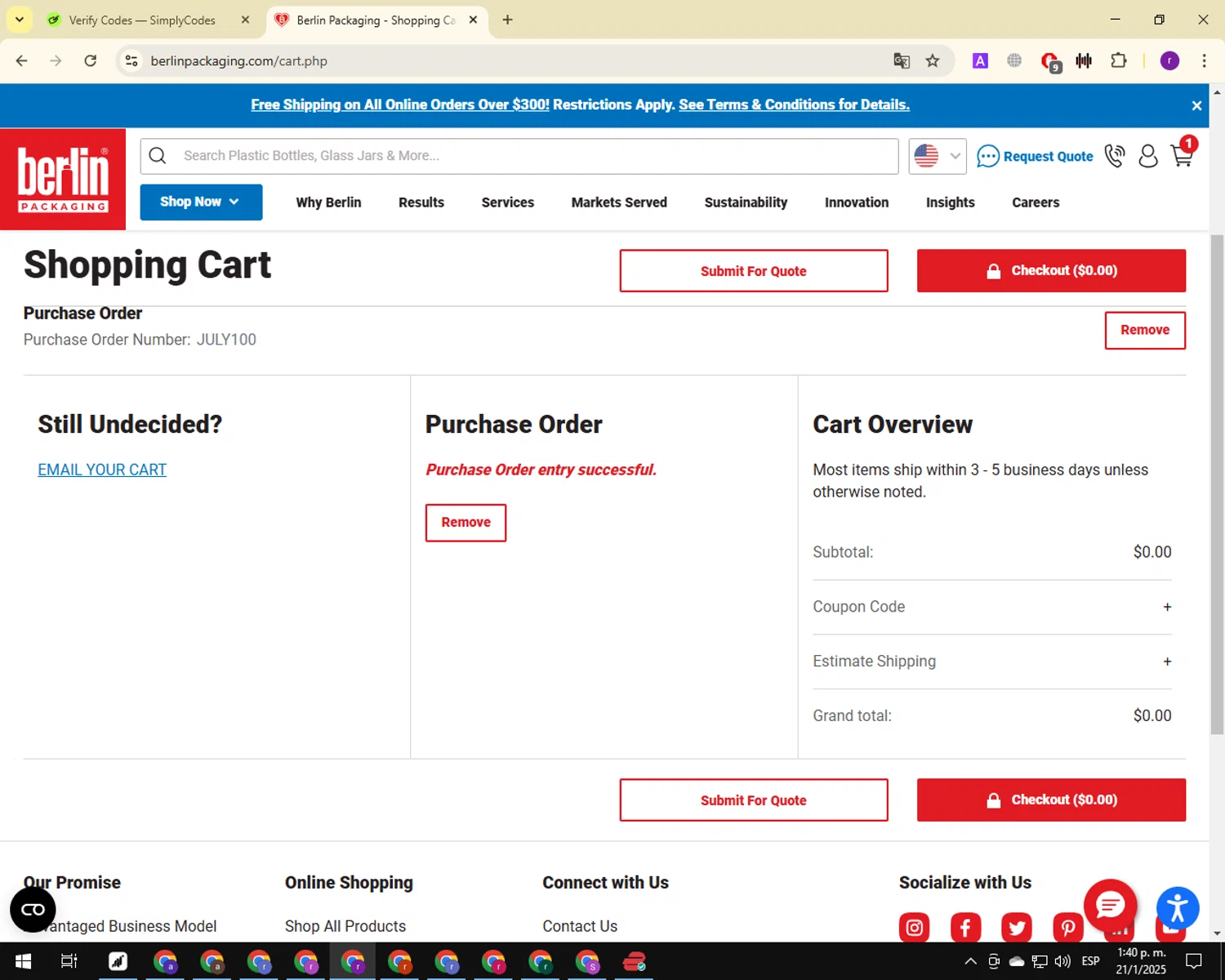Open the Contact Us footer link
The image size is (1225, 980).
580,926
